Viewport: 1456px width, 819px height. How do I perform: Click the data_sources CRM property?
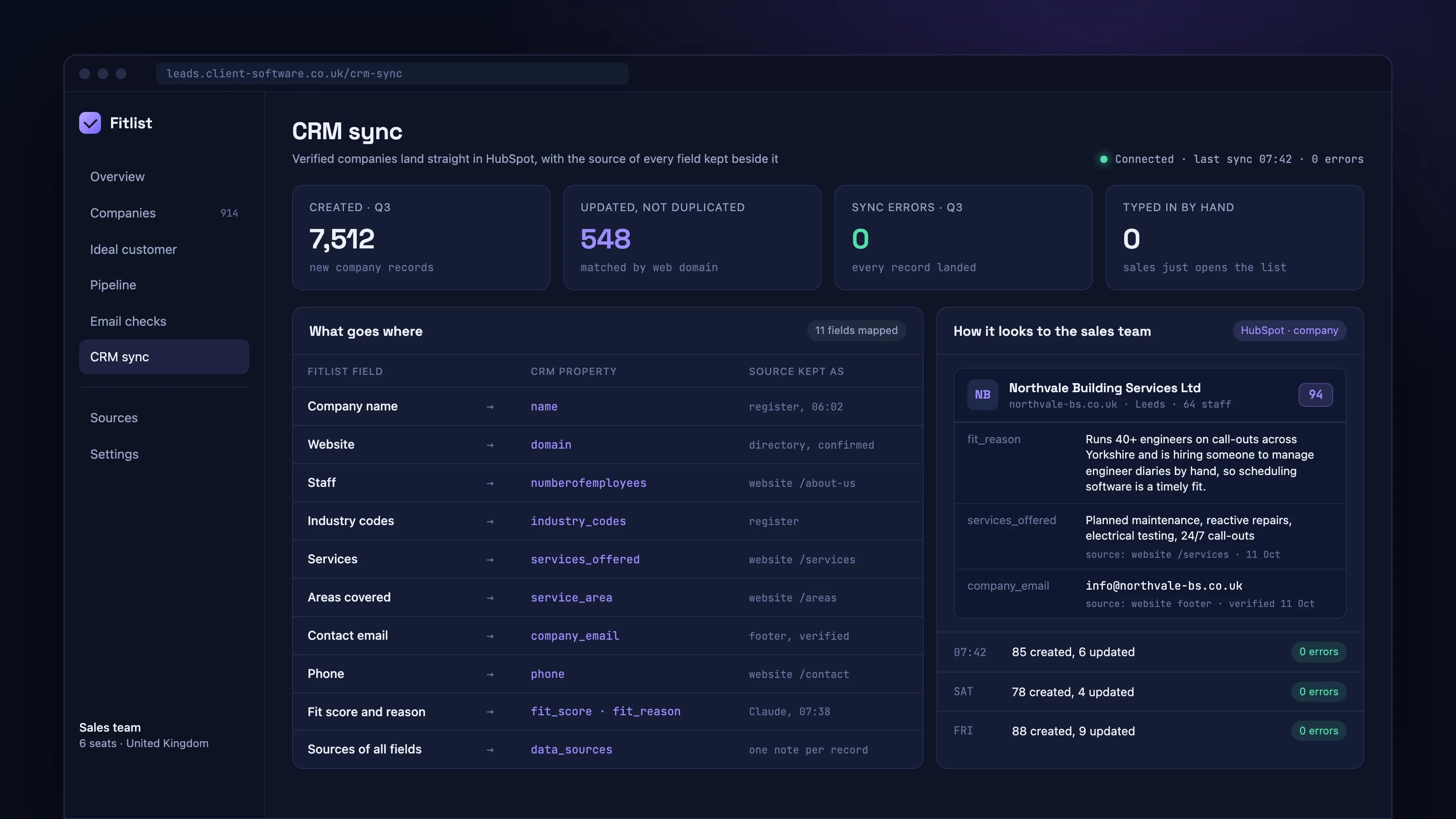[571, 749]
